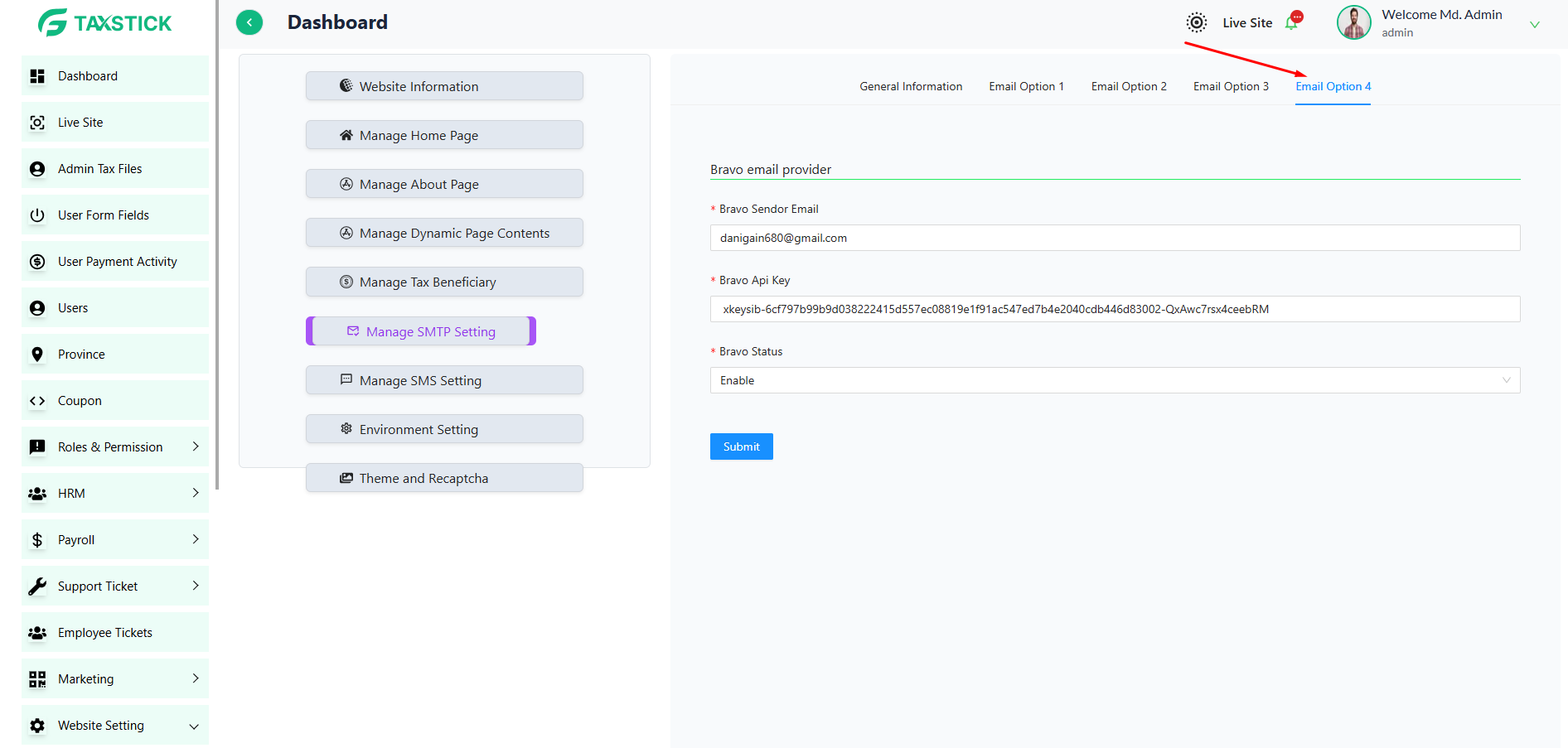Click the TaxStick logo
Viewport: 1568px width, 748px height.
coord(105,23)
